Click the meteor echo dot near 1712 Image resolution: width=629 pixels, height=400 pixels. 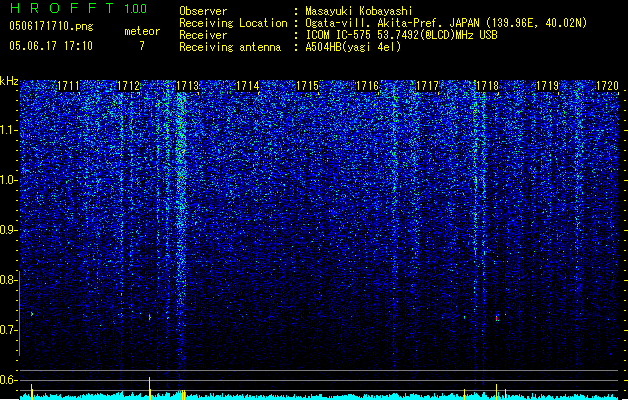(150, 317)
